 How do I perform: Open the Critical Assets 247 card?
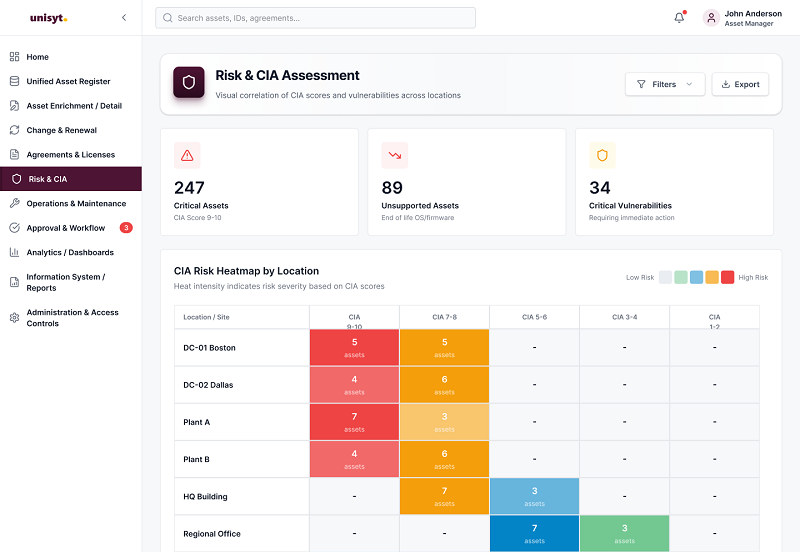[259, 182]
